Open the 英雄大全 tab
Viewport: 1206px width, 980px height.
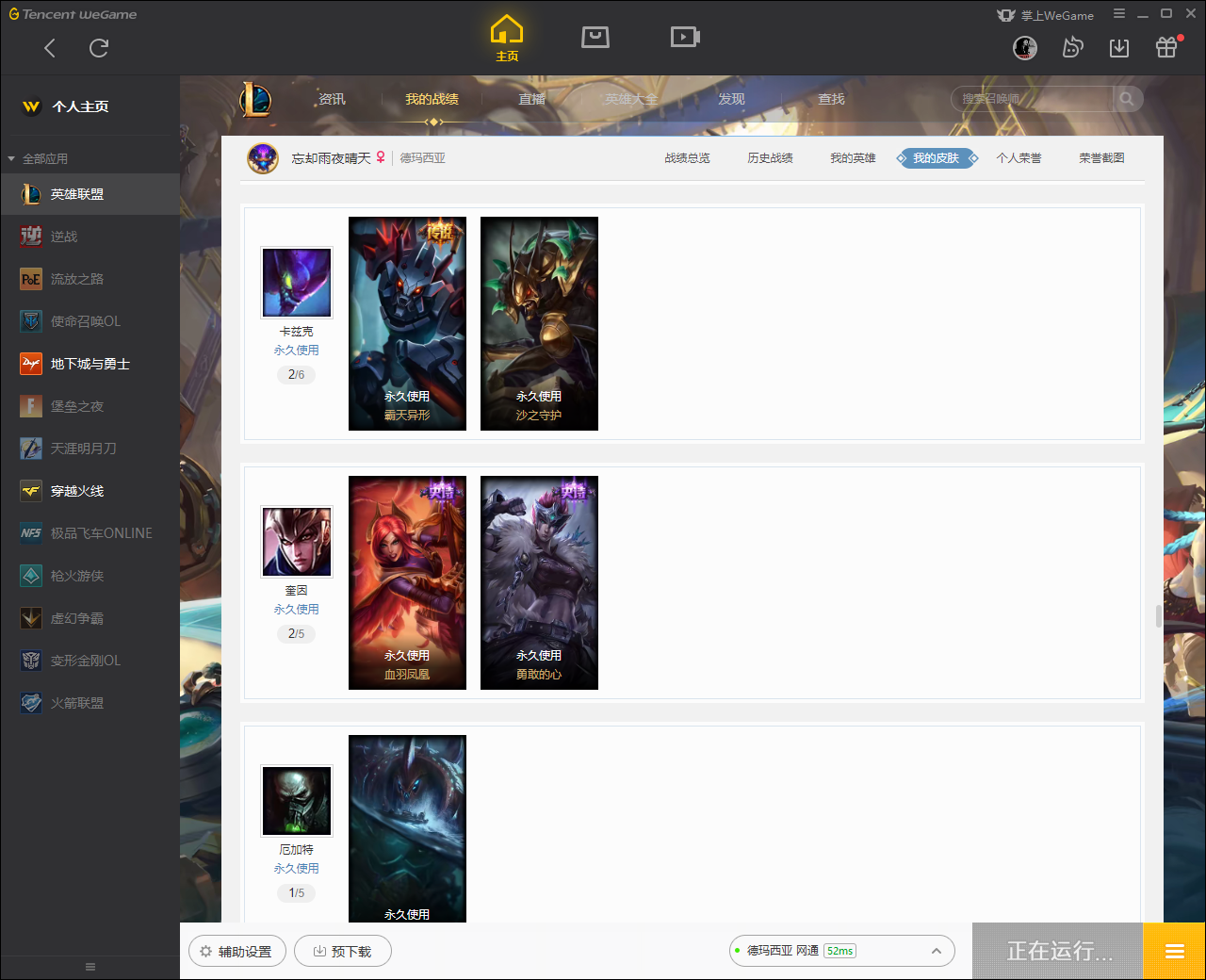(631, 99)
